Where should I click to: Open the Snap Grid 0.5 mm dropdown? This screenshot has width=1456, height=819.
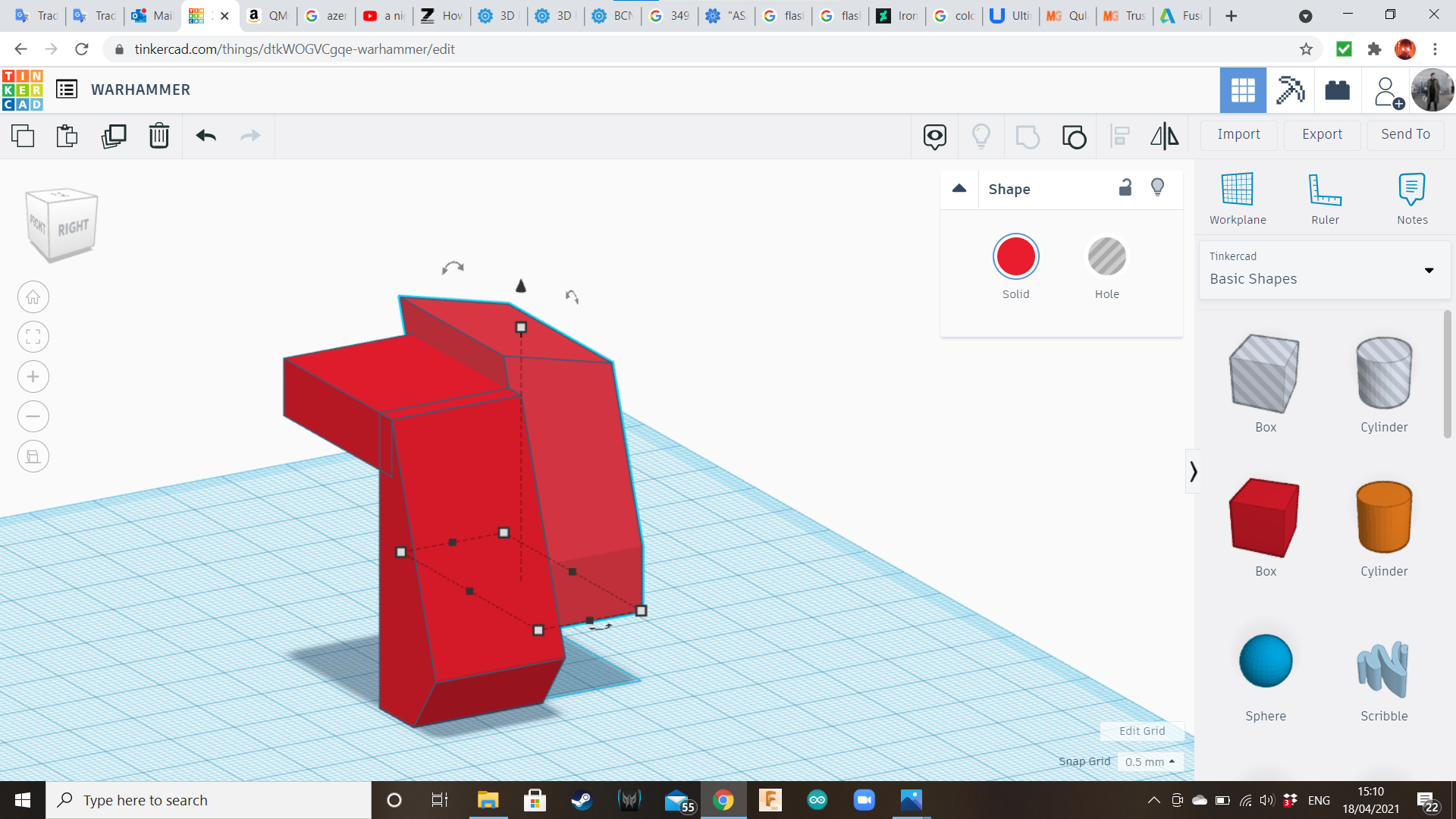click(1150, 762)
